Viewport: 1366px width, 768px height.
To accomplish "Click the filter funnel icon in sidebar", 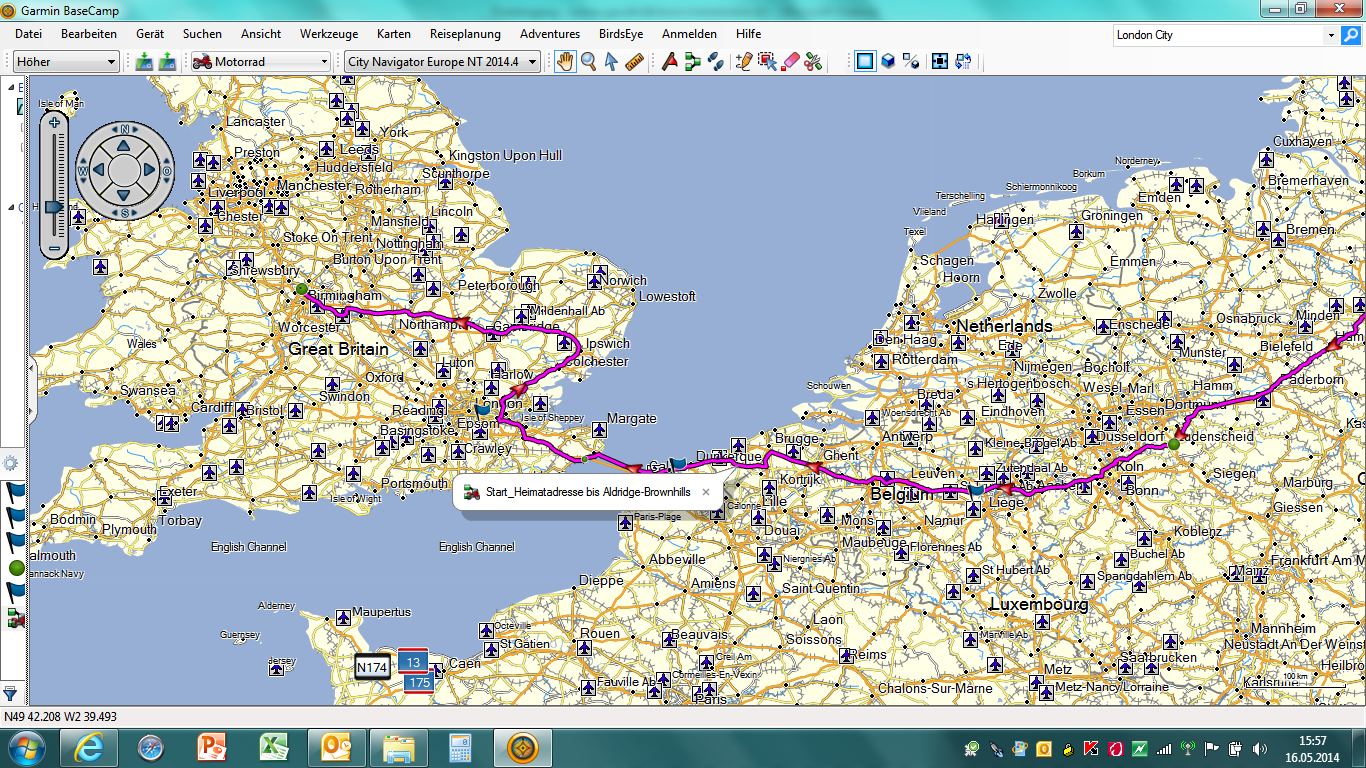I will pyautogui.click(x=10, y=692).
